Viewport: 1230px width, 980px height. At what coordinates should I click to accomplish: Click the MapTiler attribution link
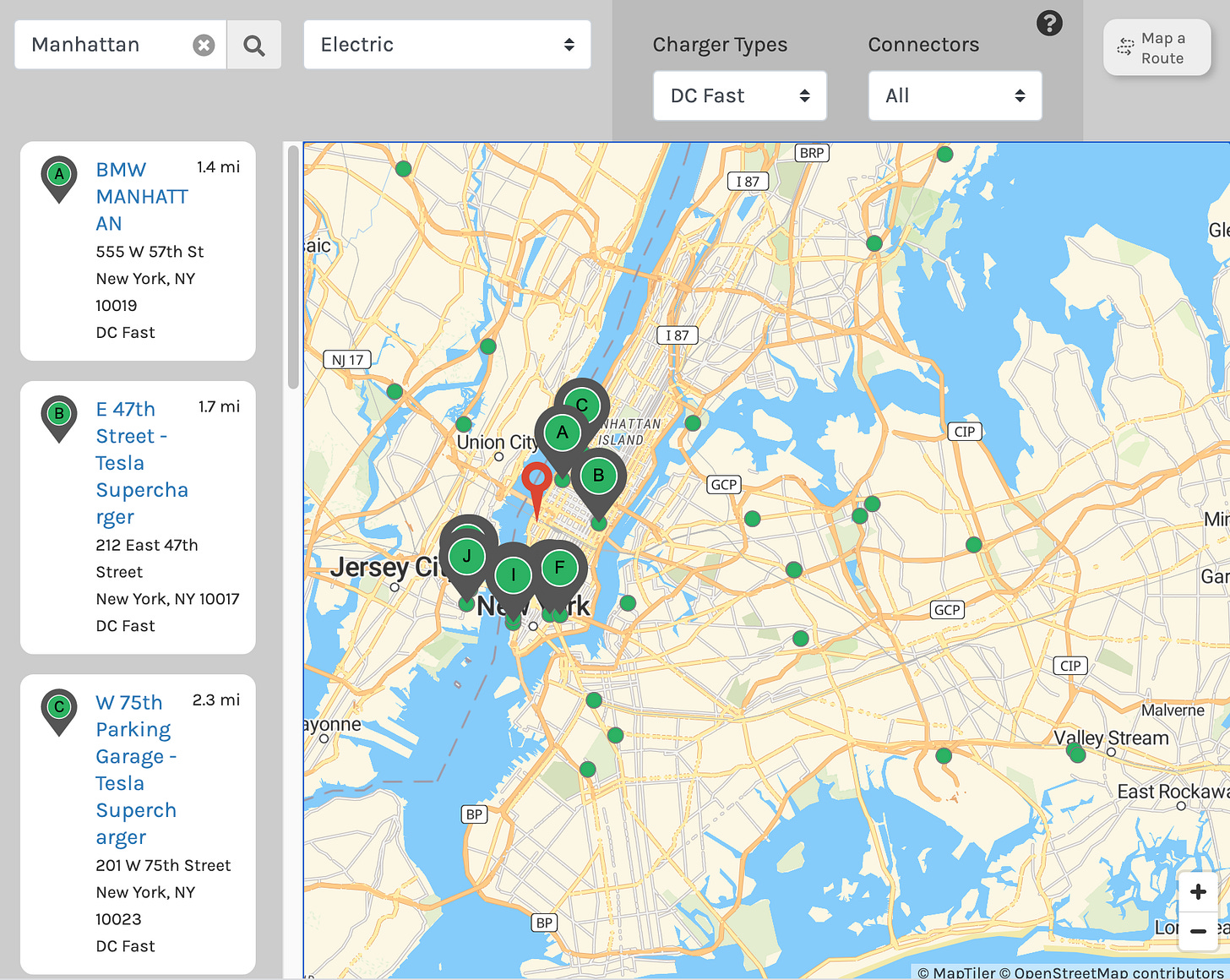pos(956,972)
